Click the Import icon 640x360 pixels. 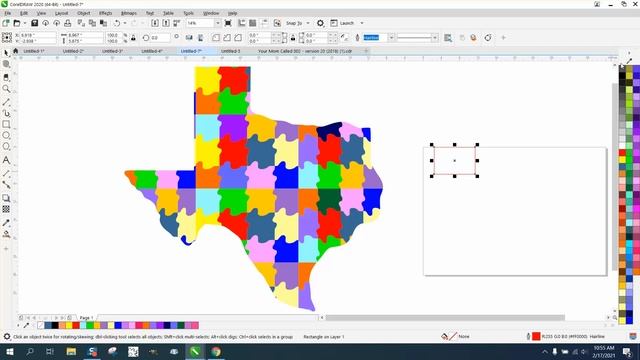[155, 23]
